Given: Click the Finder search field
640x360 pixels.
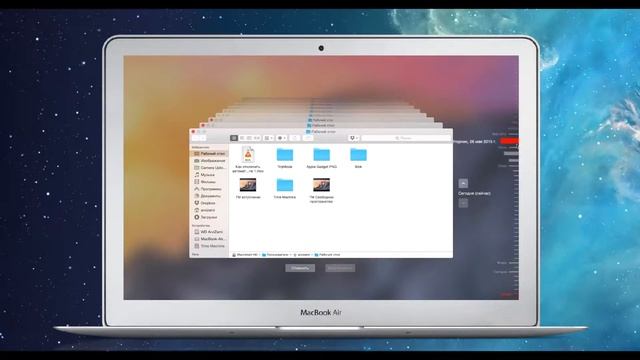Looking at the screenshot, I should (x=406, y=138).
